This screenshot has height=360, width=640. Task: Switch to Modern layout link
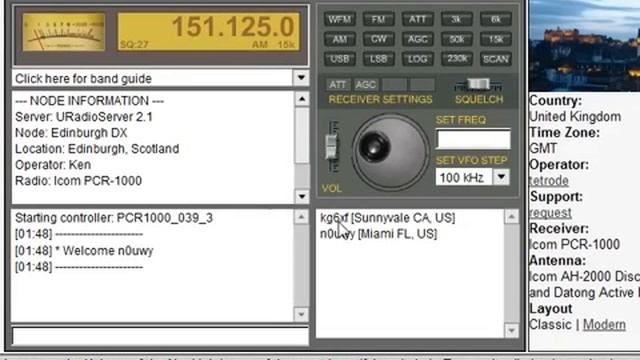[604, 325]
